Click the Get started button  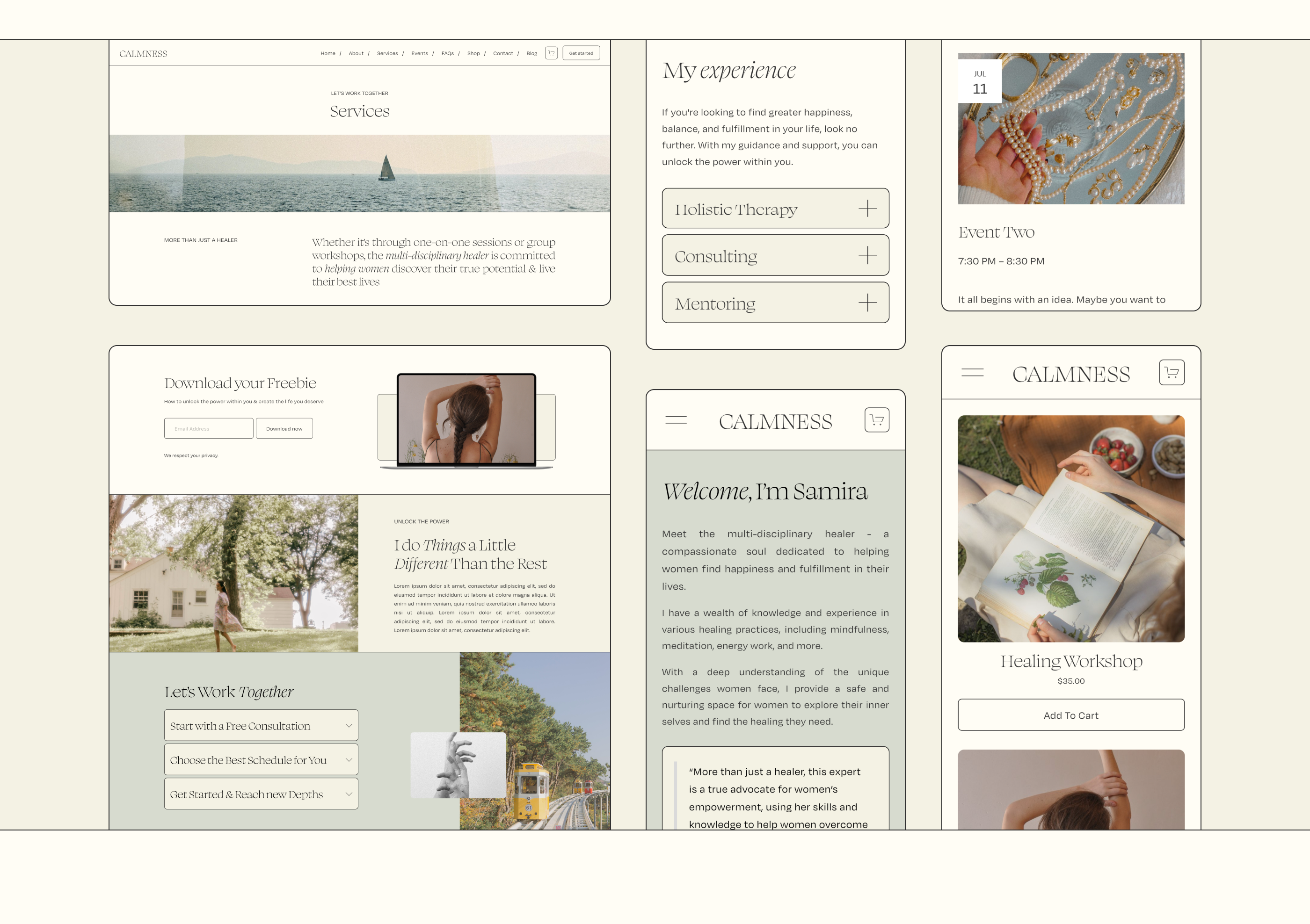click(581, 53)
